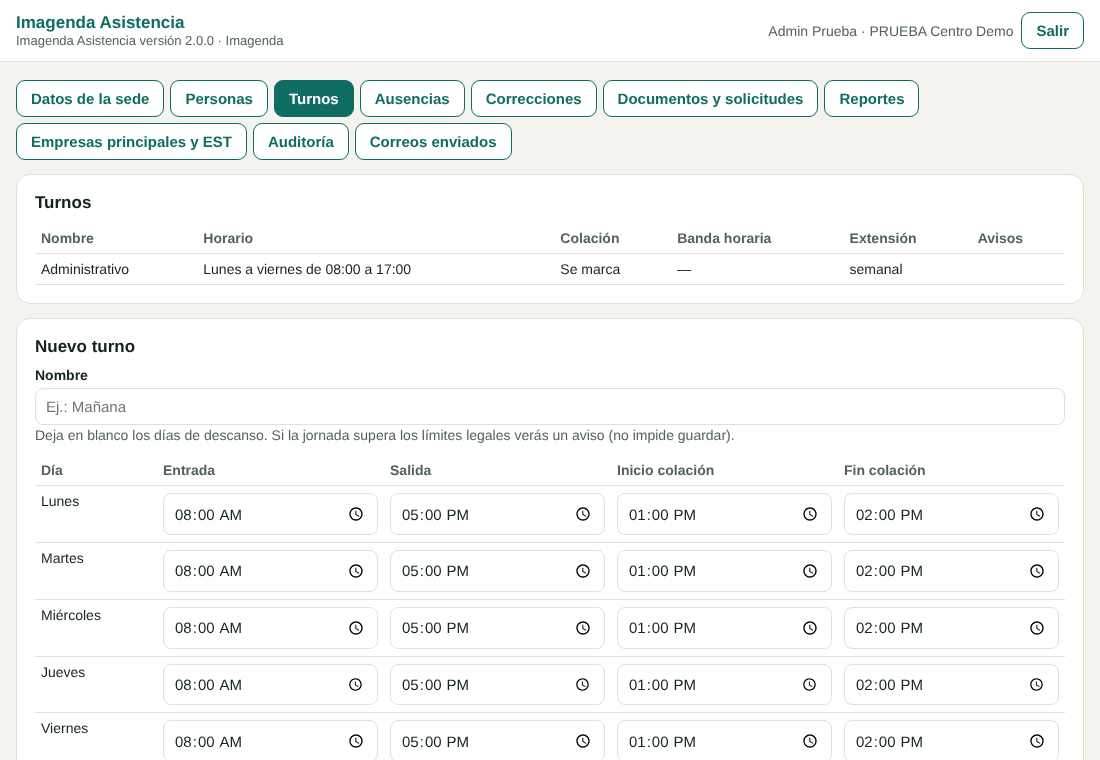Viewport: 1100px width, 760px height.
Task: Open clock picker for Miércoles Entrada
Action: (x=356, y=628)
